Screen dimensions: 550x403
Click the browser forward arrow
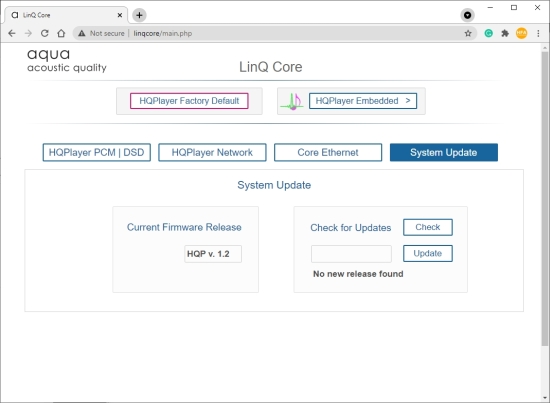pos(28,33)
